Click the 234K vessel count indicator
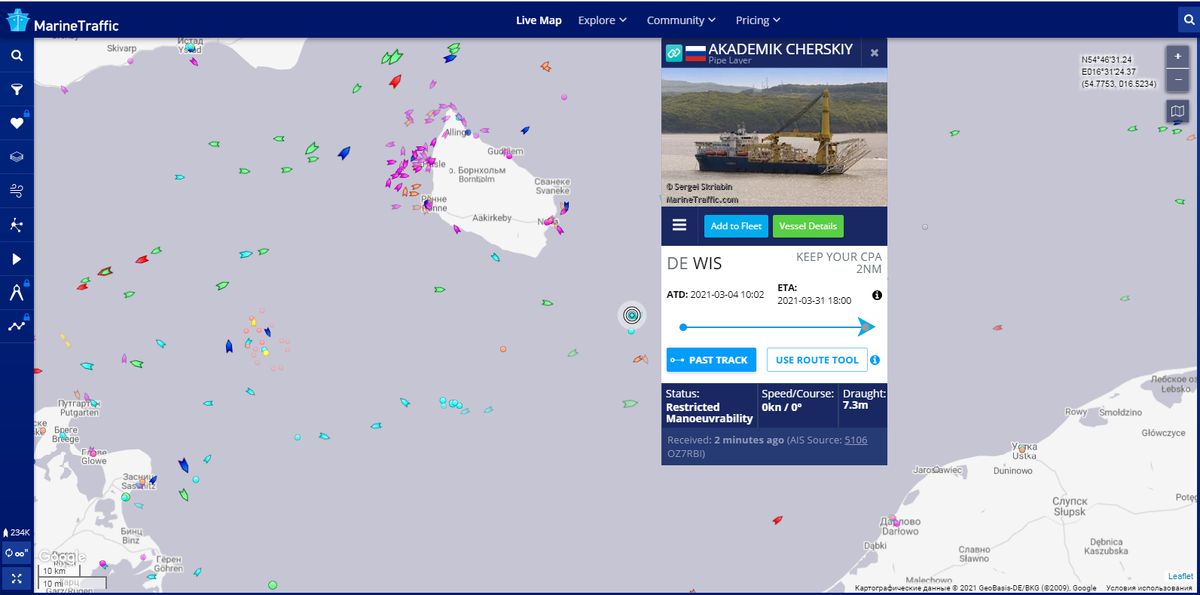 [x=17, y=532]
